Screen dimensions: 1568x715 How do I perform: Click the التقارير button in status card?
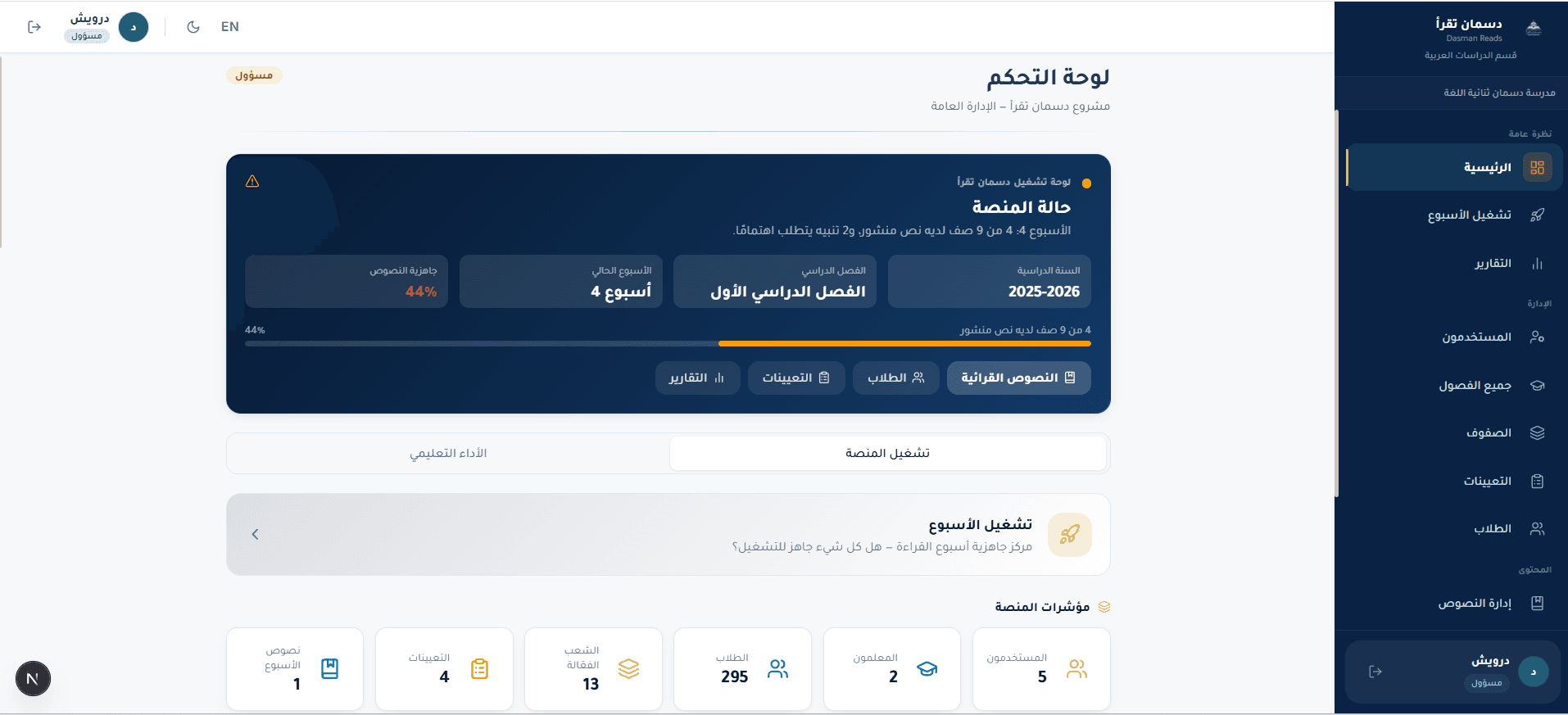coord(697,378)
